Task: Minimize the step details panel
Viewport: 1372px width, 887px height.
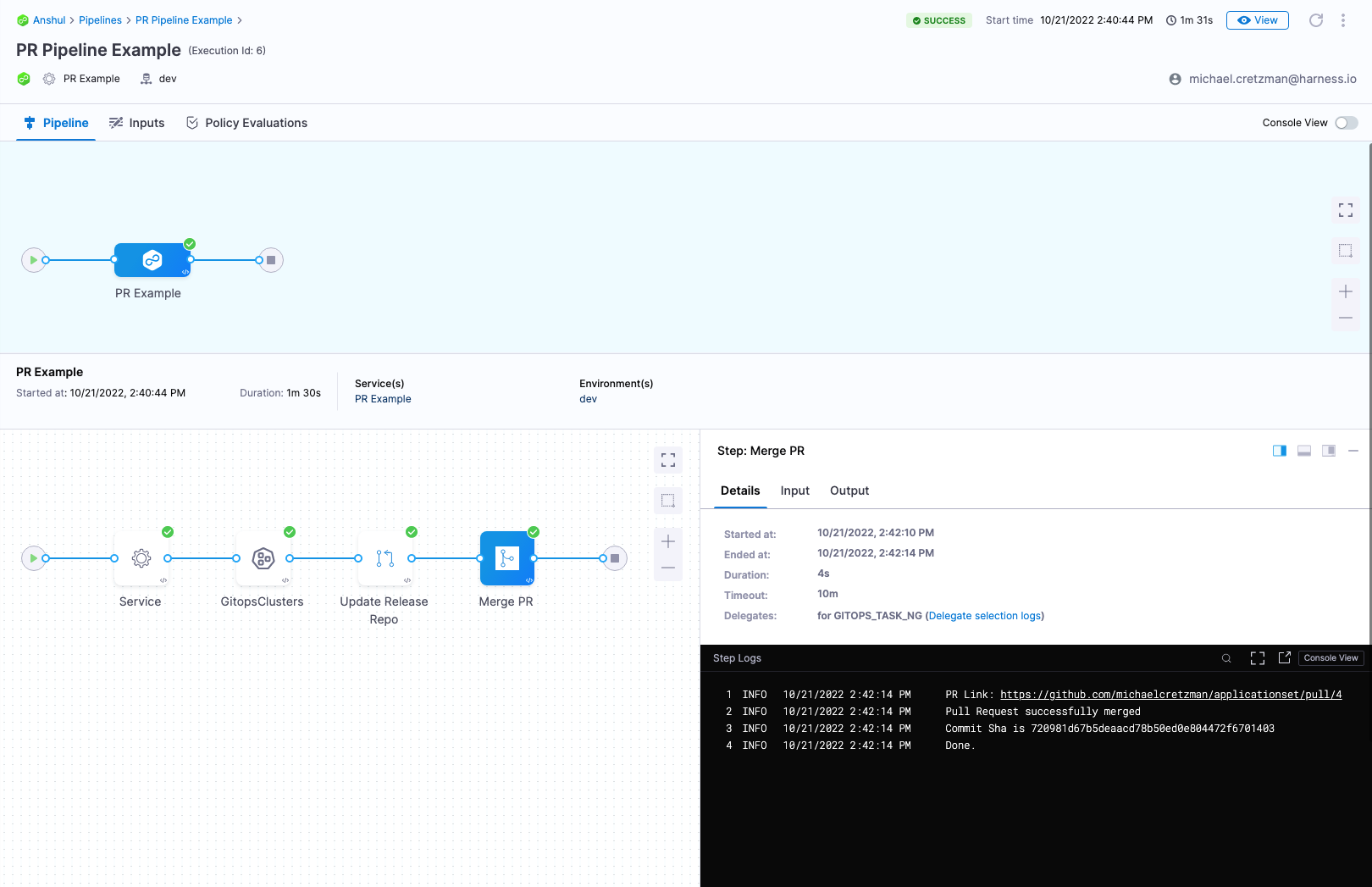Action: coord(1353,451)
